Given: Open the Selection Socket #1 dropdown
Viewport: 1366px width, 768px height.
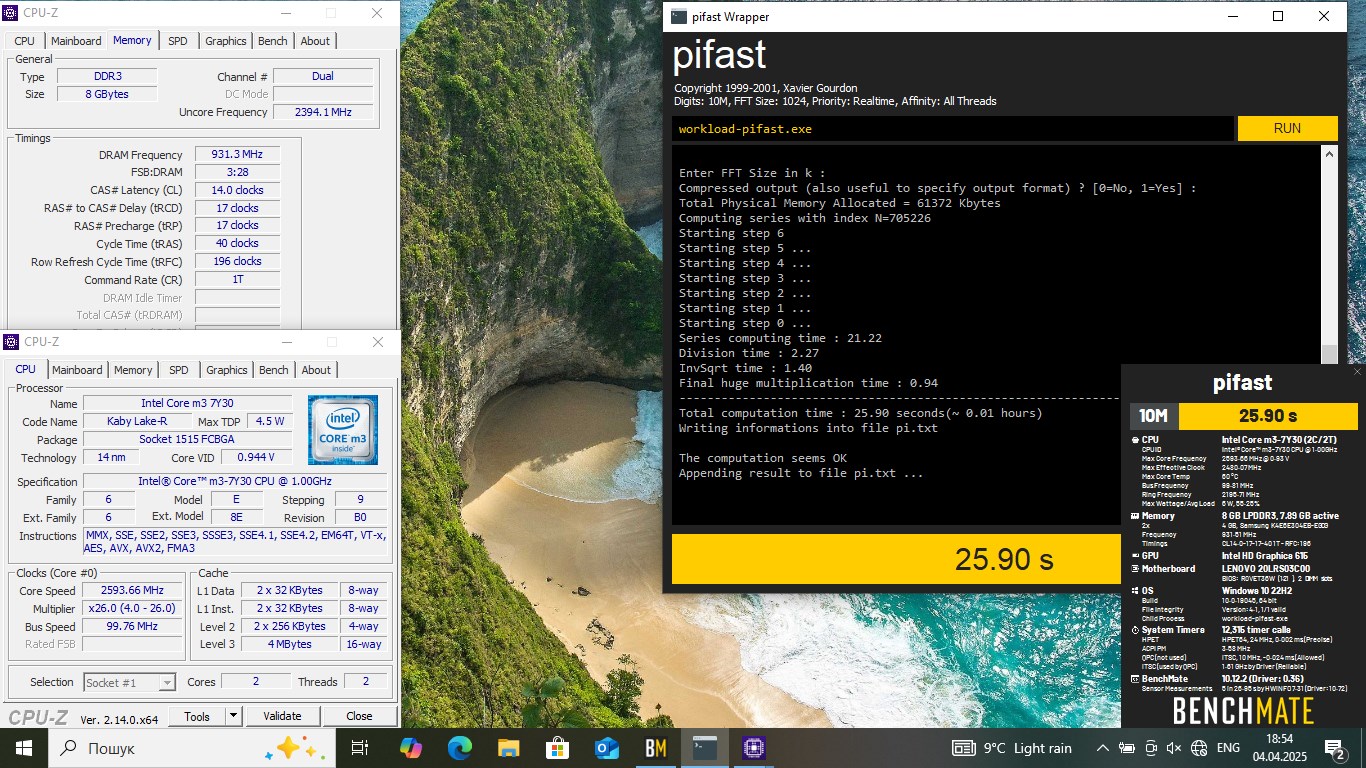Looking at the screenshot, I should [x=130, y=682].
